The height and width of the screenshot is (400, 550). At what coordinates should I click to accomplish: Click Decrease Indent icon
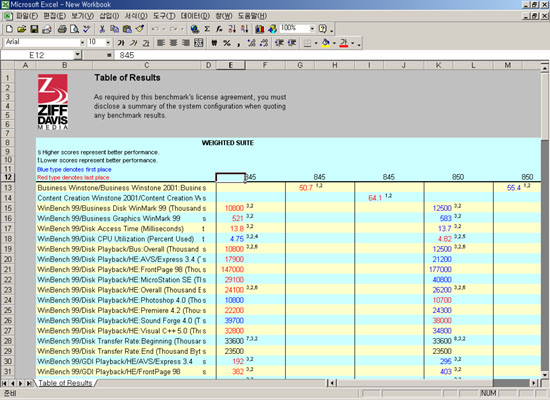(x=279, y=43)
